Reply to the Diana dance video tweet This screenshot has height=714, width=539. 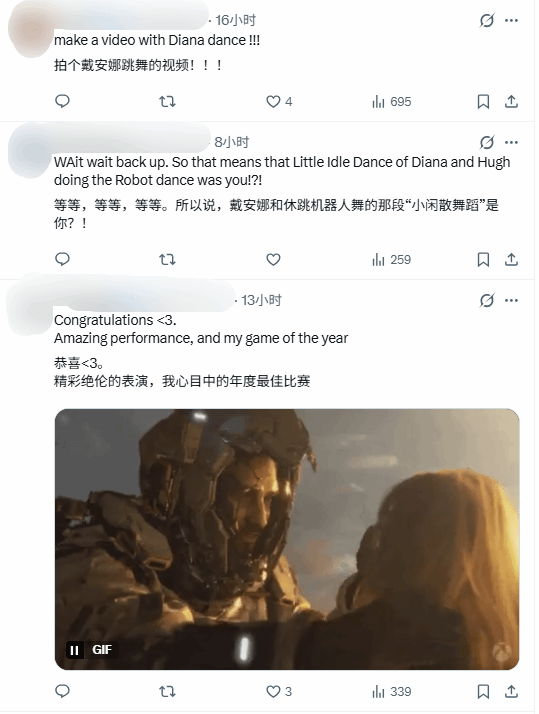[x=62, y=101]
